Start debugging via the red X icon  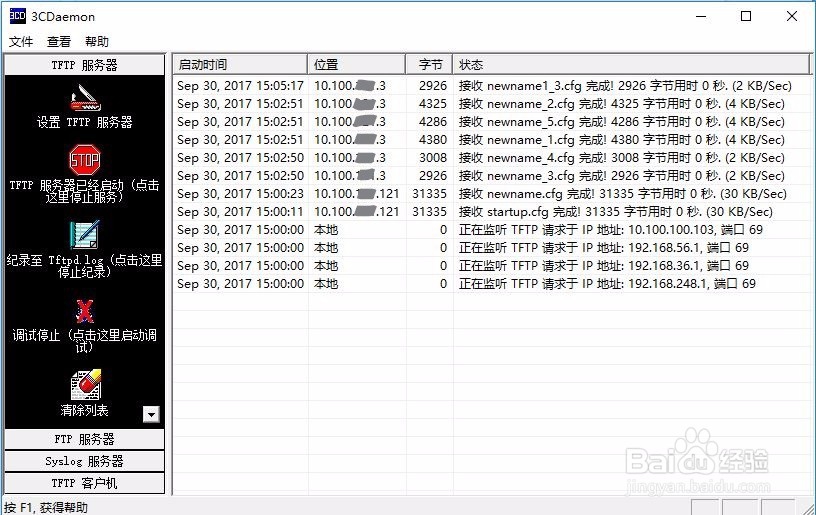click(85, 312)
